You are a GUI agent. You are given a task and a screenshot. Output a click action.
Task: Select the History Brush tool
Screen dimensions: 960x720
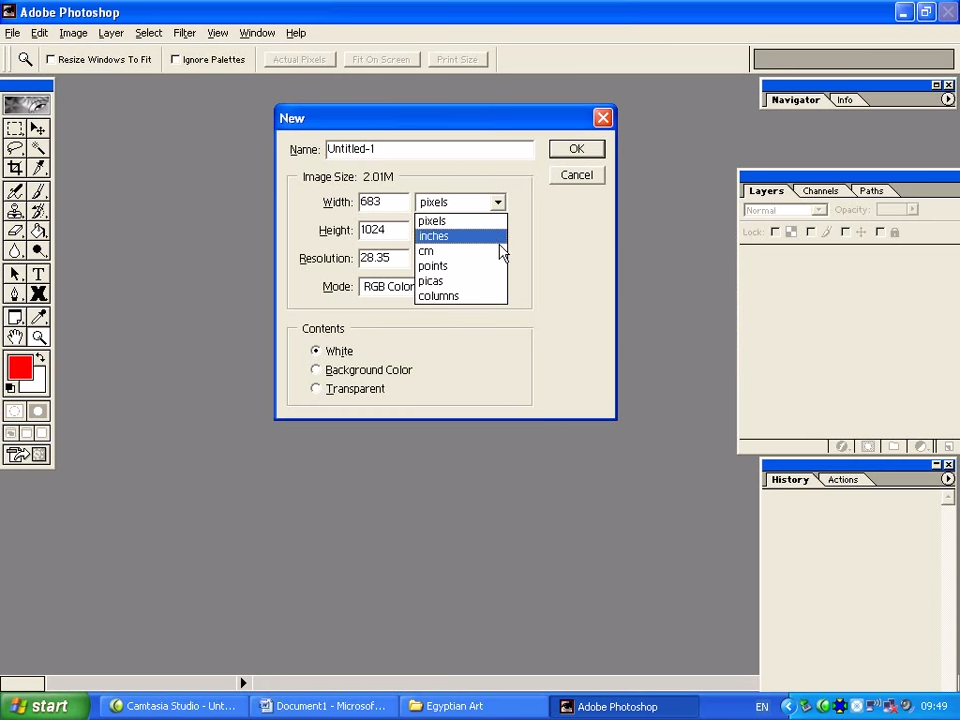point(38,211)
